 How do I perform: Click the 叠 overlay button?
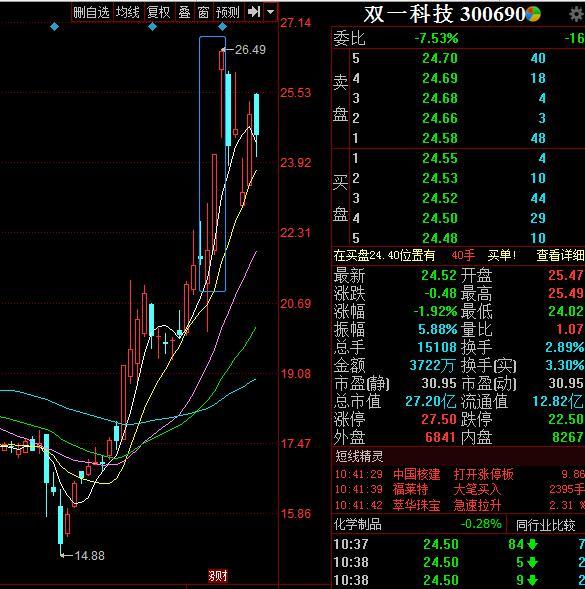(184, 12)
